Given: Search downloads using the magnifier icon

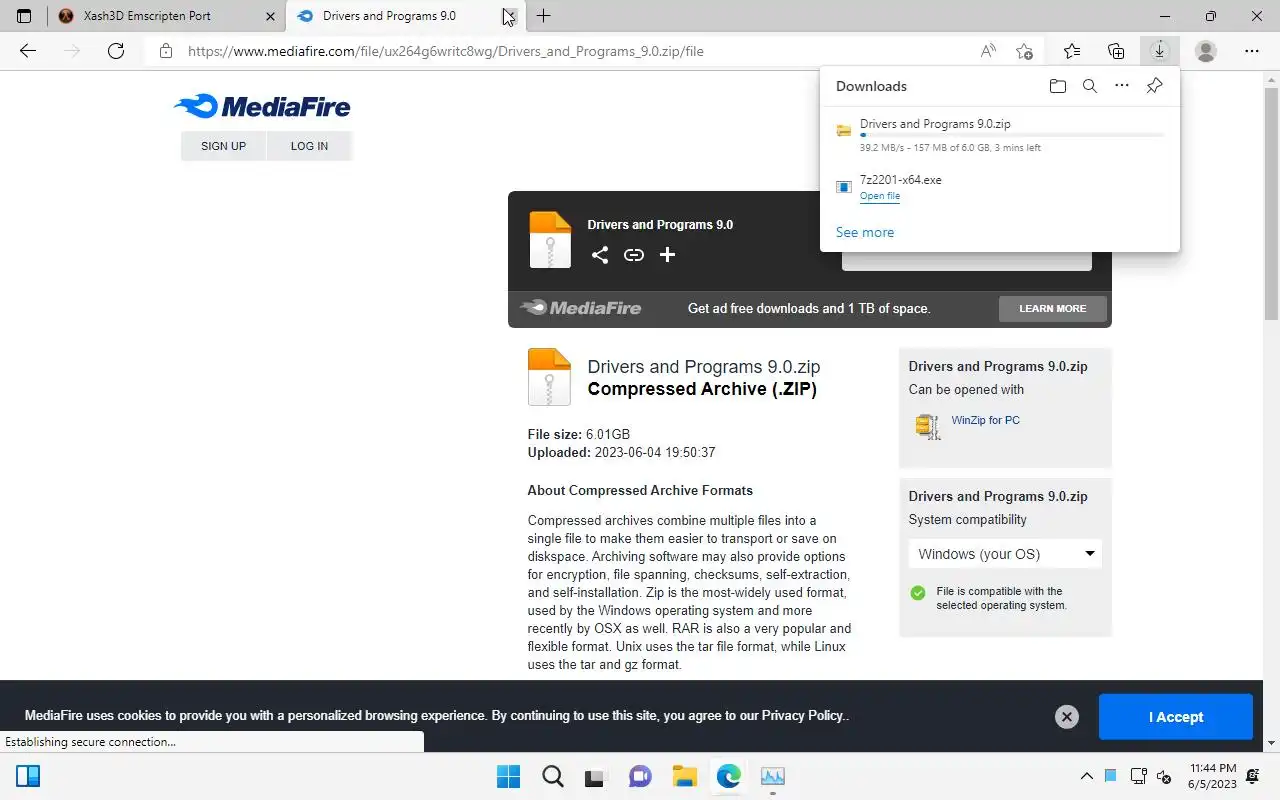Looking at the screenshot, I should [x=1090, y=86].
